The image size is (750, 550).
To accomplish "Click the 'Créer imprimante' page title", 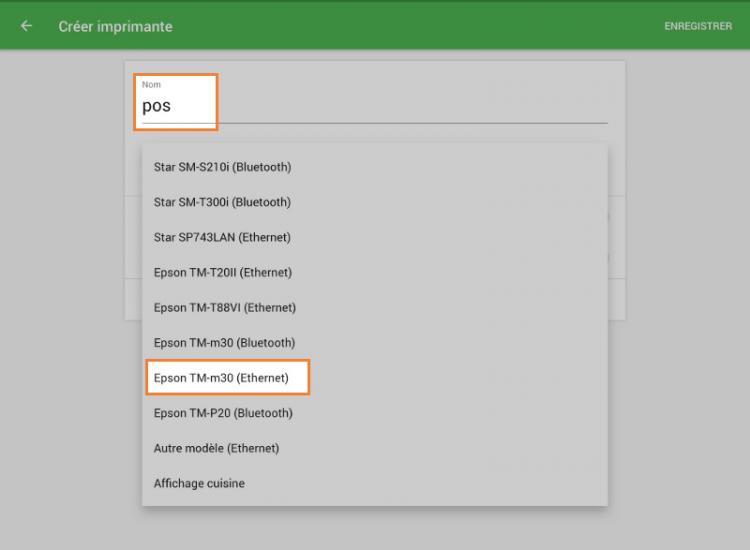I will 115,26.
